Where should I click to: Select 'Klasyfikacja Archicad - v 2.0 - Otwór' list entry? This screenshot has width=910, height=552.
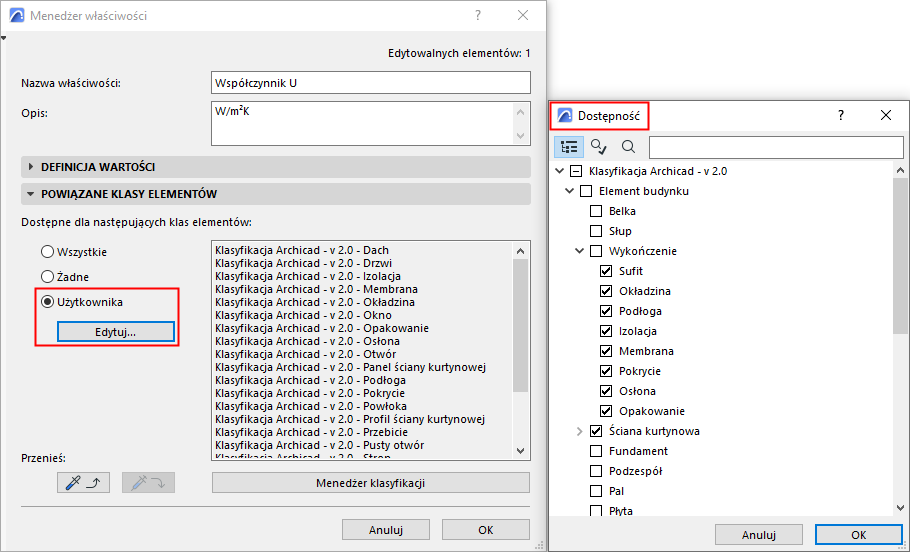pos(305,354)
